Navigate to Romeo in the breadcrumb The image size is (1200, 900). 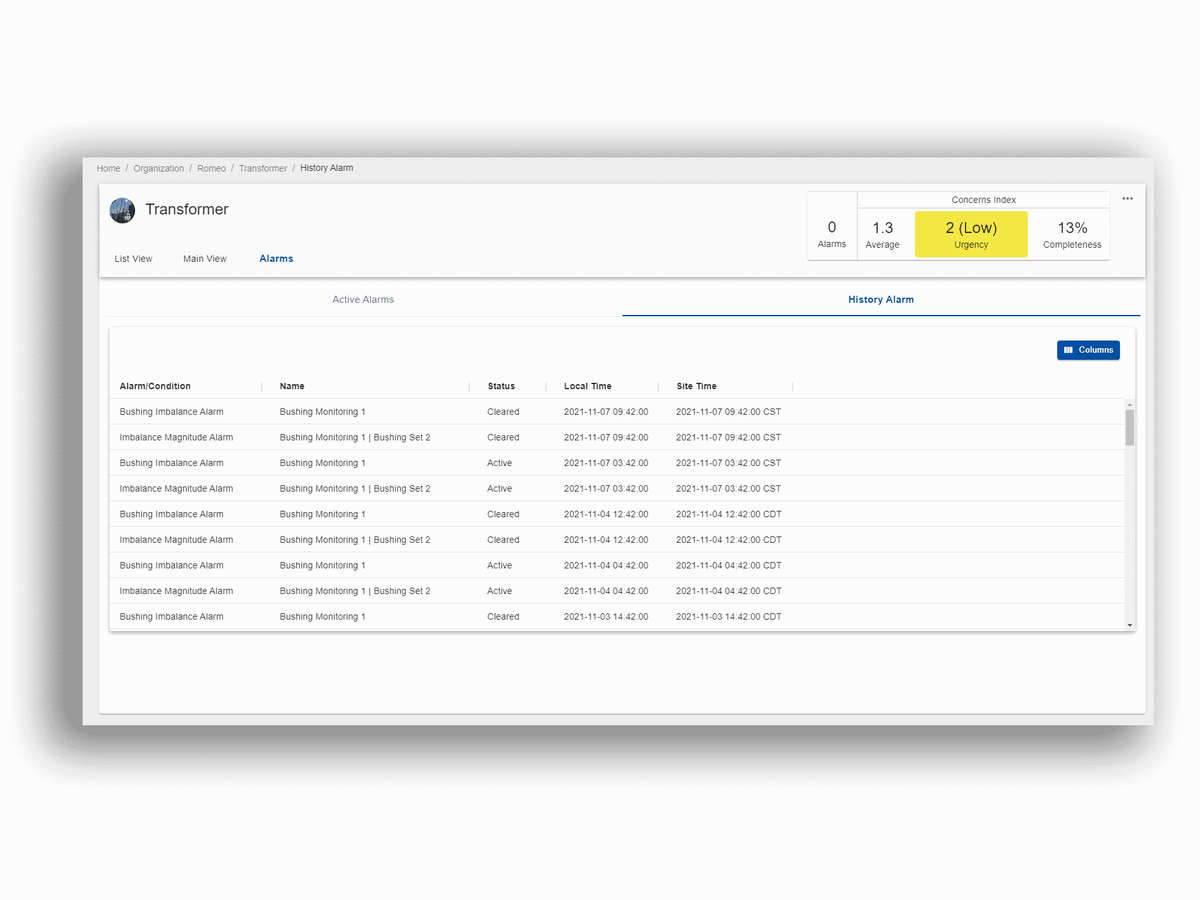[211, 168]
